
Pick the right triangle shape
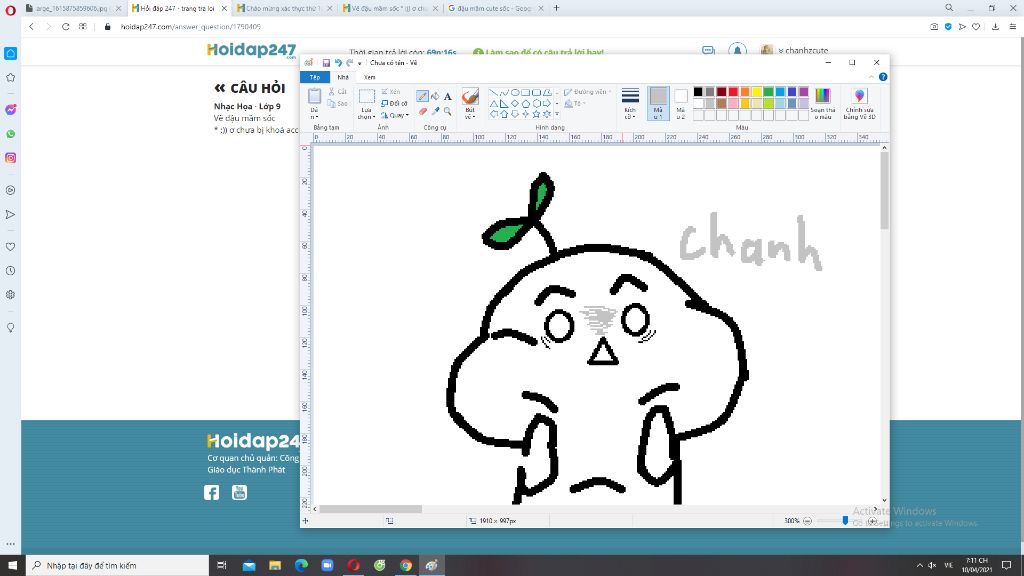[504, 103]
